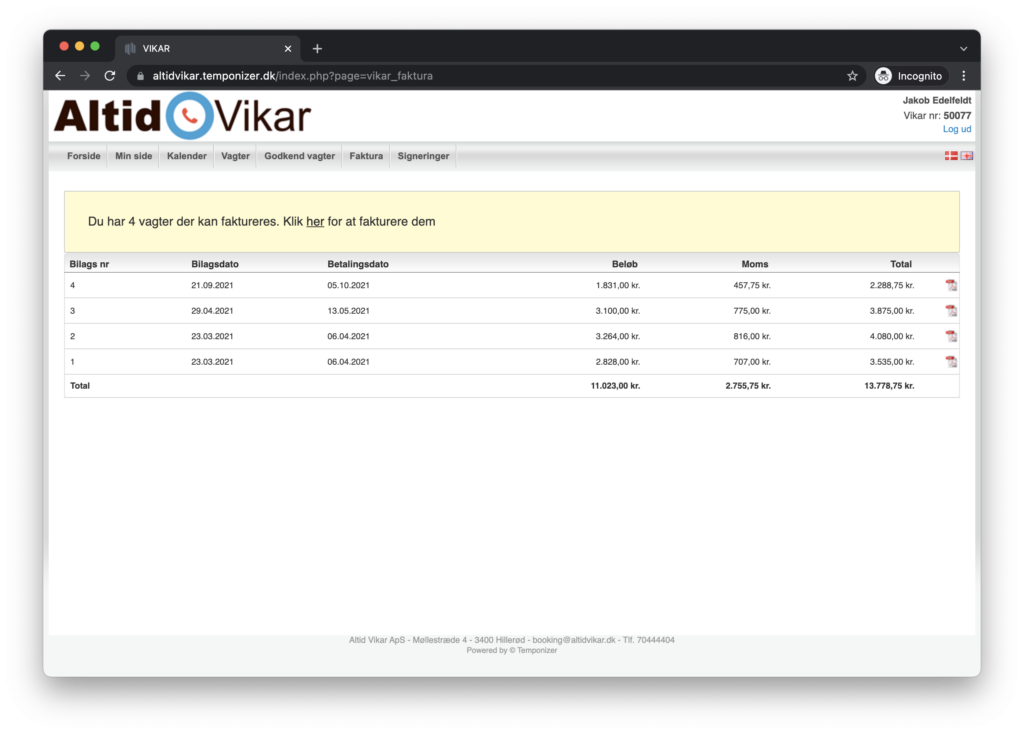
Task: Click the Incognito profile button
Action: click(910, 76)
